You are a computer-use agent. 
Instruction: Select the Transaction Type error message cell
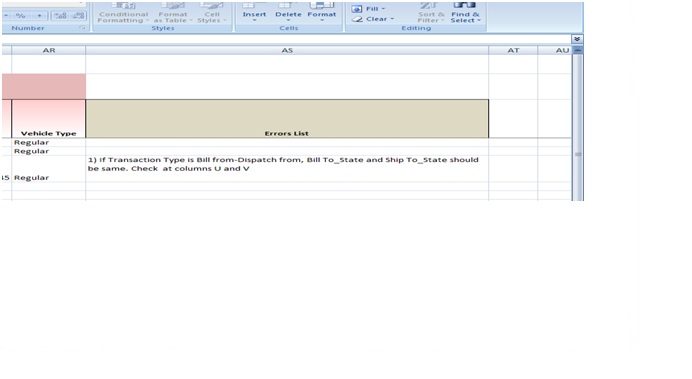pos(287,169)
